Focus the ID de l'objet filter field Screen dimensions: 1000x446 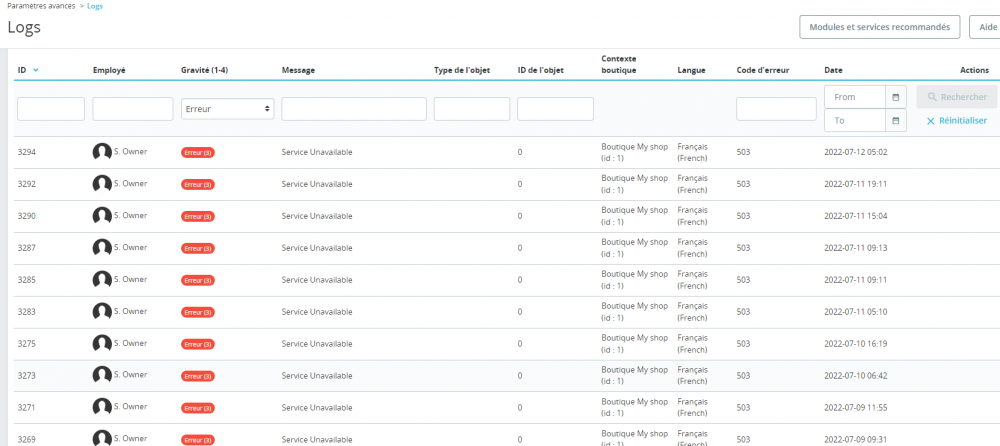click(555, 109)
